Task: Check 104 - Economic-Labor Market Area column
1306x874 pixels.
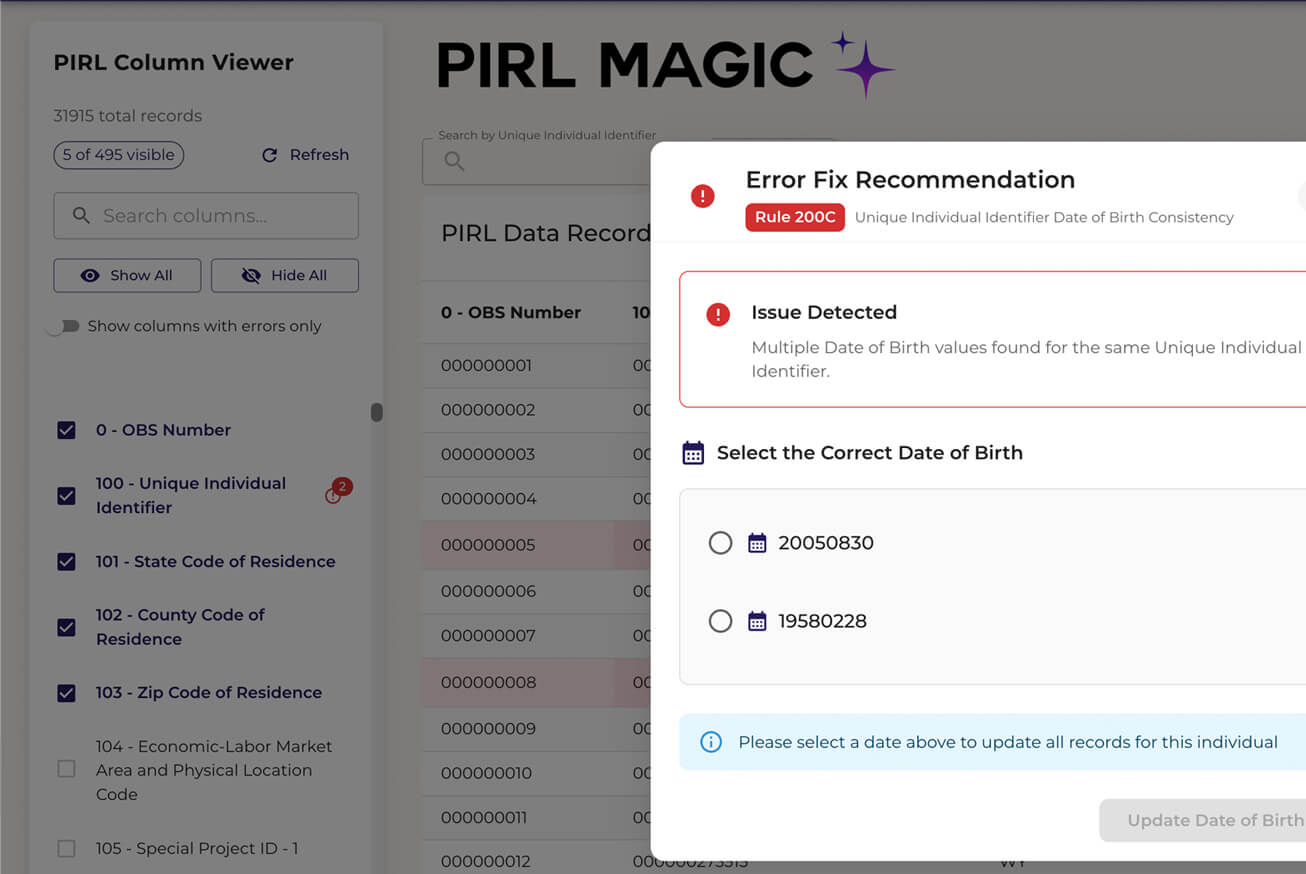Action: [67, 769]
